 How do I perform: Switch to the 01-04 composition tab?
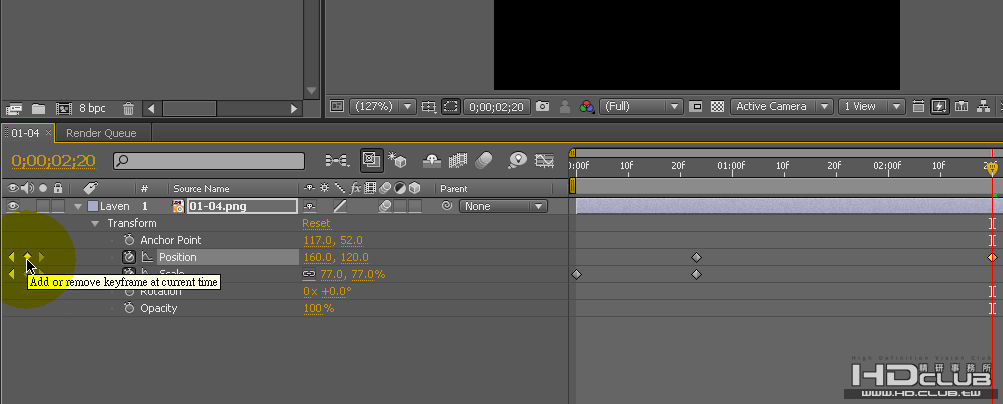[x=26, y=133]
